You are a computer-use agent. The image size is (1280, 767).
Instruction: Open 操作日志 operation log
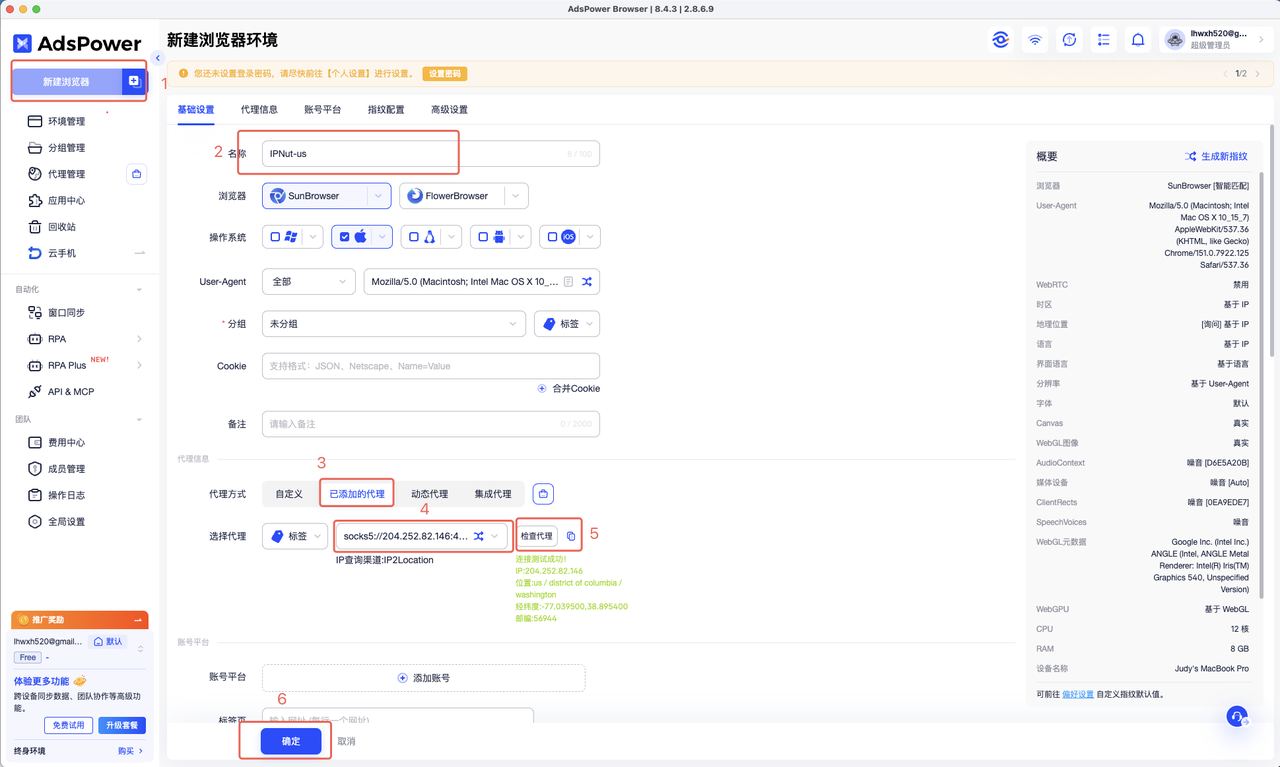point(66,496)
